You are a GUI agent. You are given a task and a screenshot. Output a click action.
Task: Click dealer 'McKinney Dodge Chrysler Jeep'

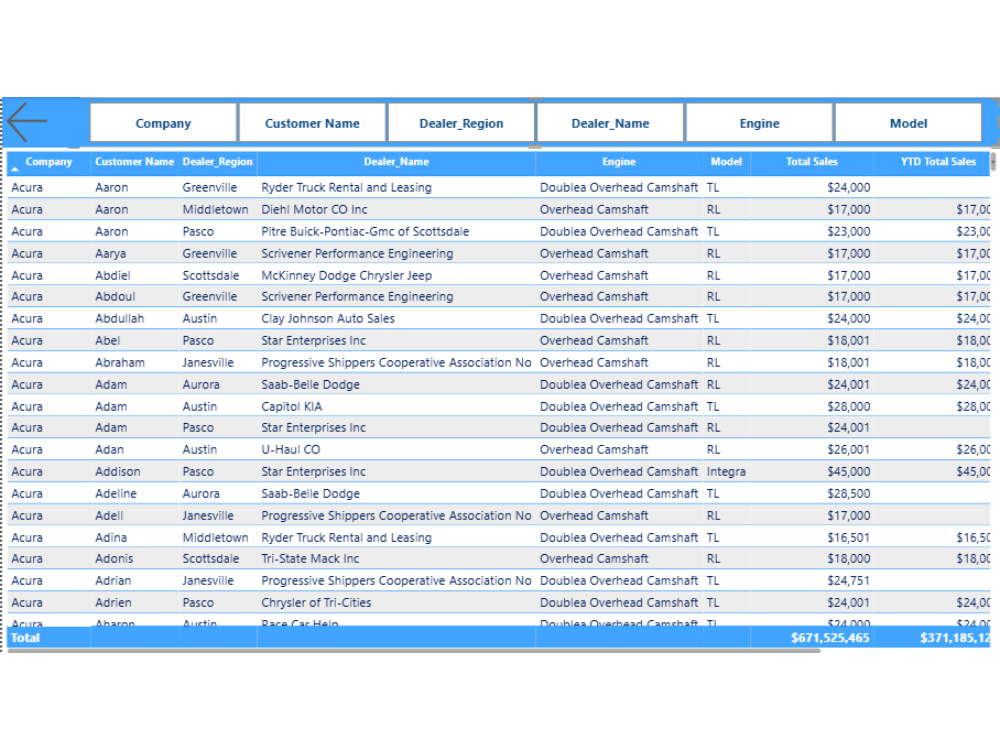tap(346, 276)
